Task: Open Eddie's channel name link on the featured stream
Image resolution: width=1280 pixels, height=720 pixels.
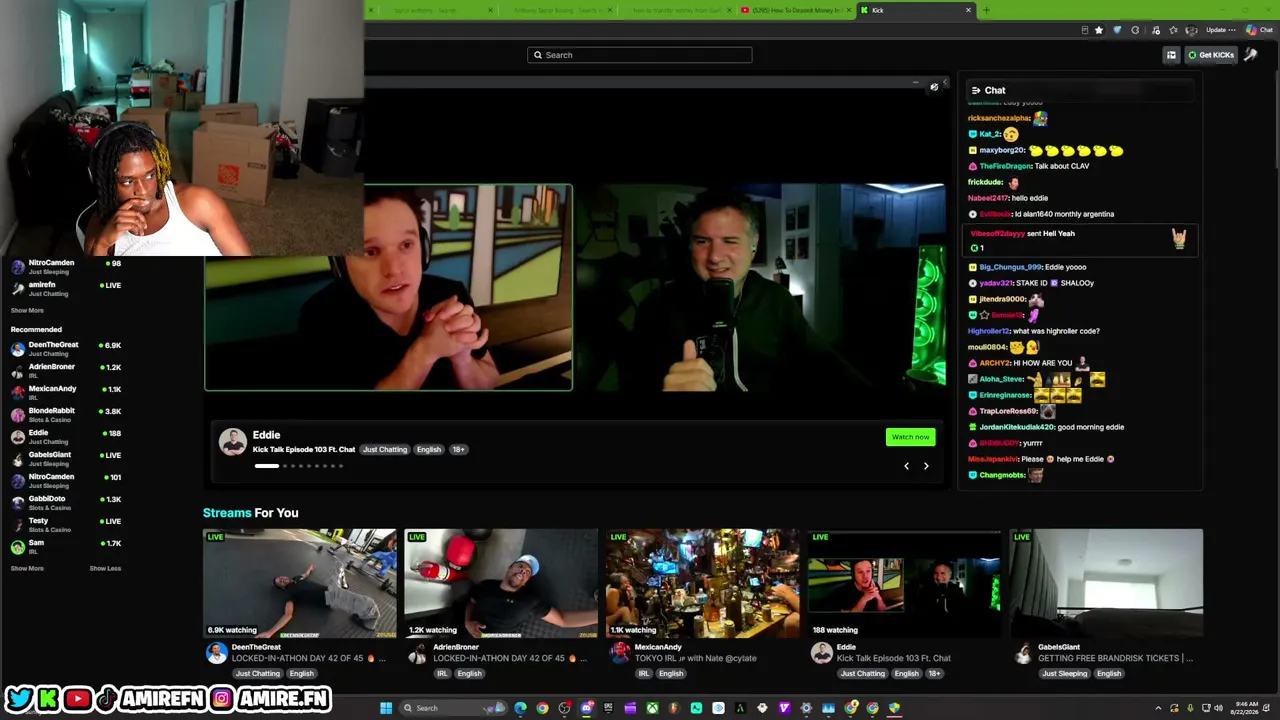Action: (266, 435)
